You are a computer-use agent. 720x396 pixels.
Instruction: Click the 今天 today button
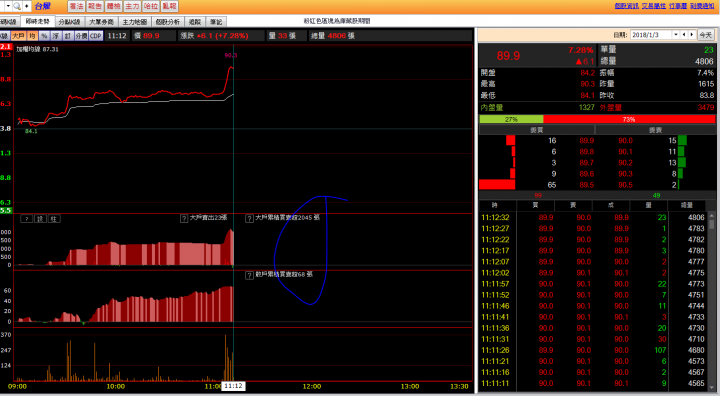click(x=706, y=35)
